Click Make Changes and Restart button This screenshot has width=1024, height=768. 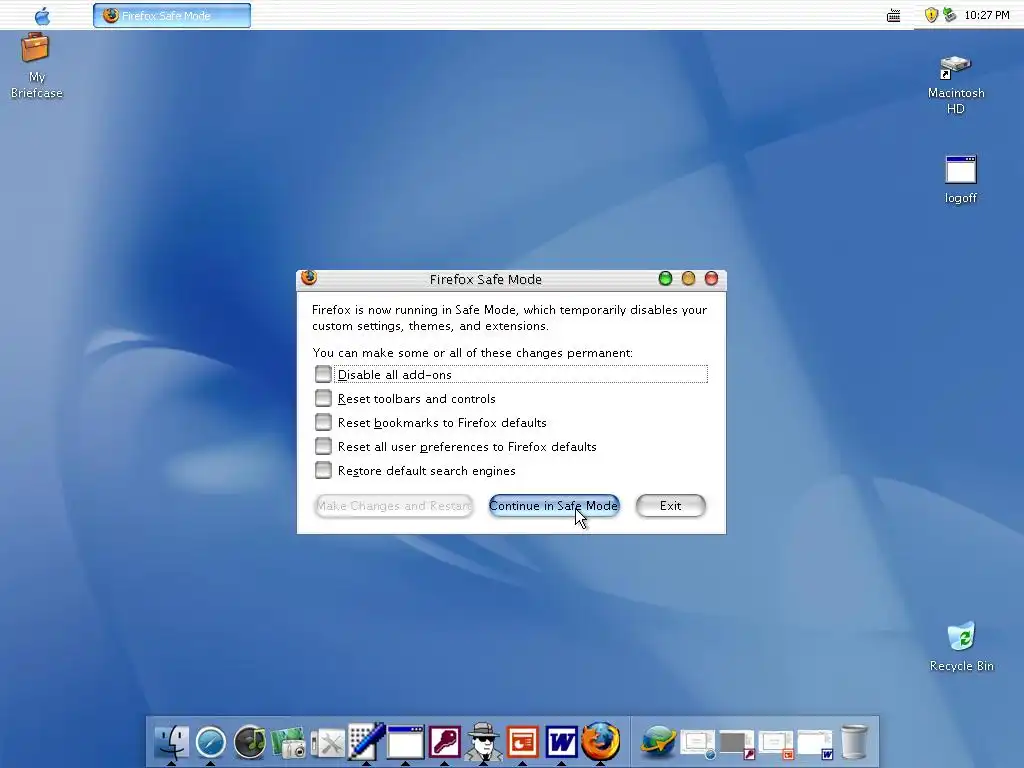(x=394, y=505)
